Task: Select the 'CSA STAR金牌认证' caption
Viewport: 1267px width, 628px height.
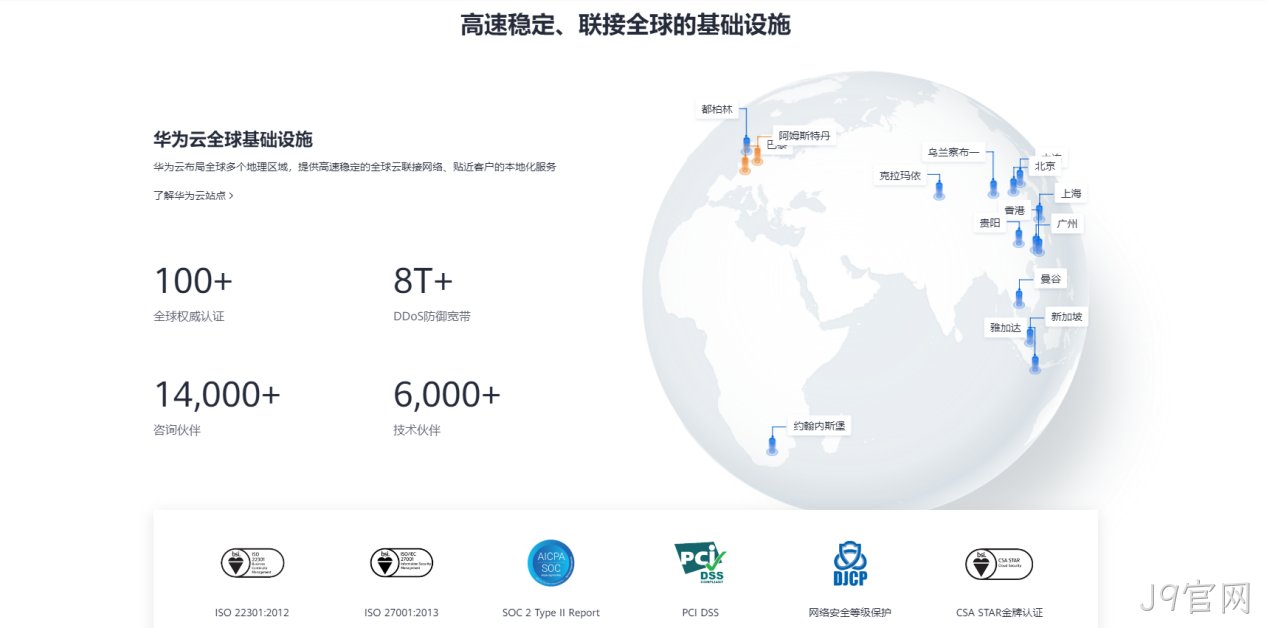Action: point(999,612)
